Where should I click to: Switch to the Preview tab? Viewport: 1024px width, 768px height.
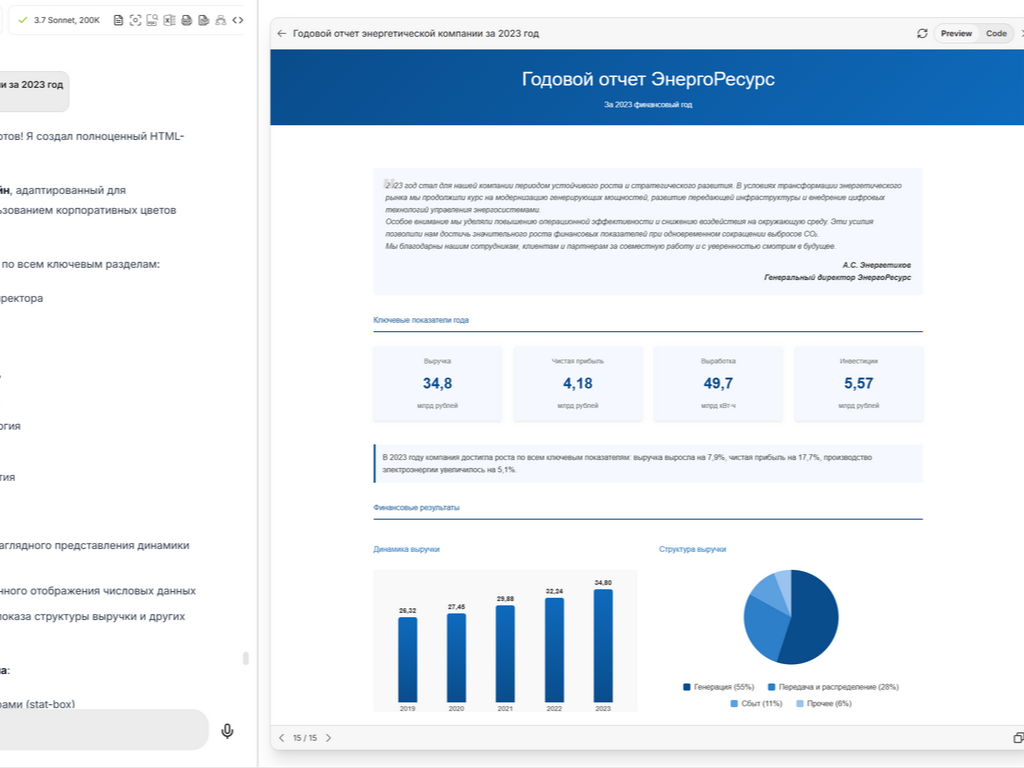[956, 33]
